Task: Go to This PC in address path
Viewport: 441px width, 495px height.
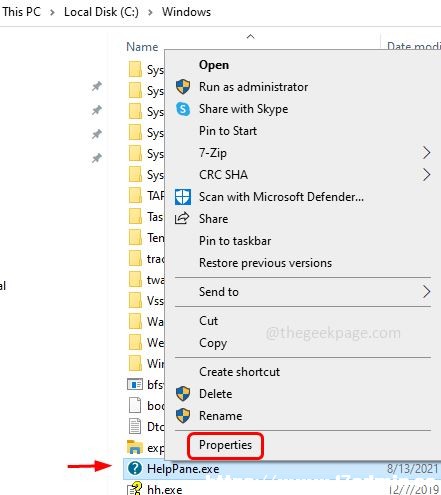Action: coord(22,12)
